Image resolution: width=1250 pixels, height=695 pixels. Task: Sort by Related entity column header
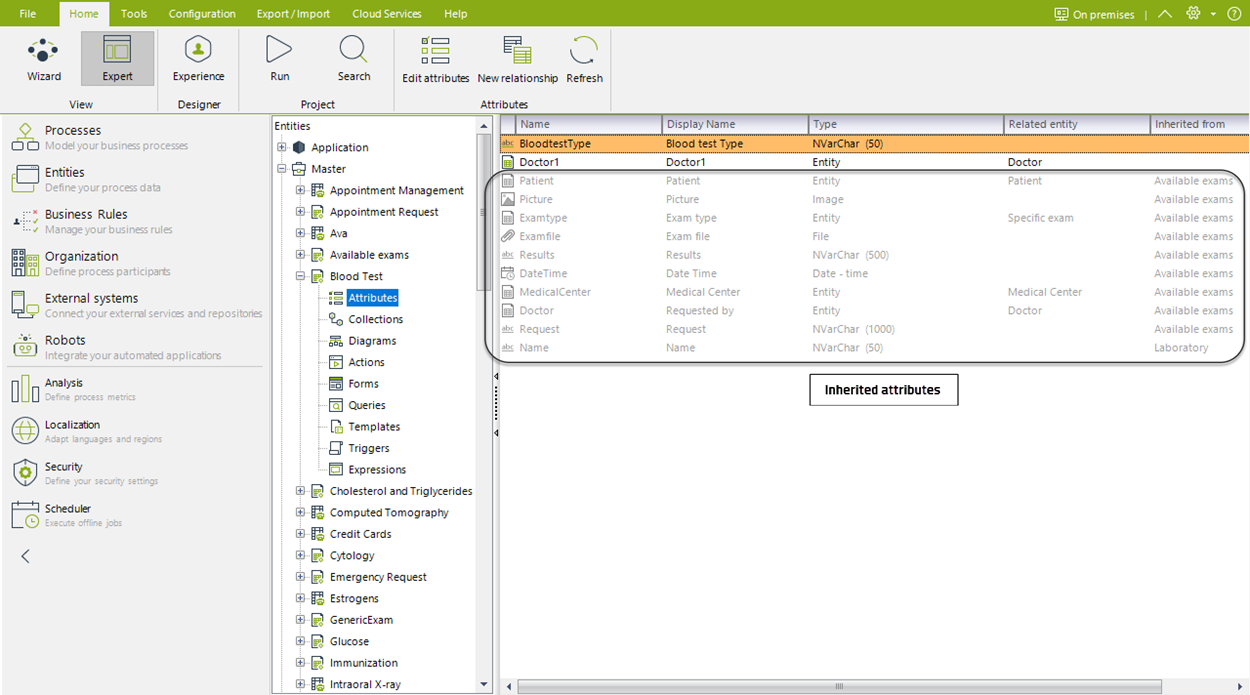(x=1077, y=124)
